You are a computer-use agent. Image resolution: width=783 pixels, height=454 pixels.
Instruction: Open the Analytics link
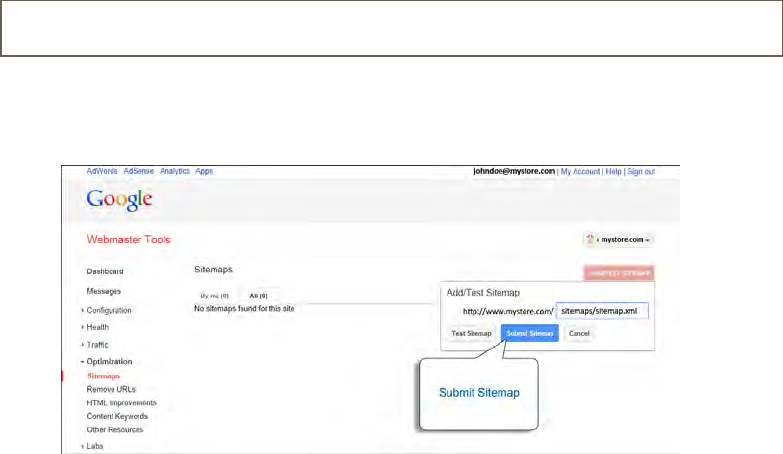click(175, 171)
